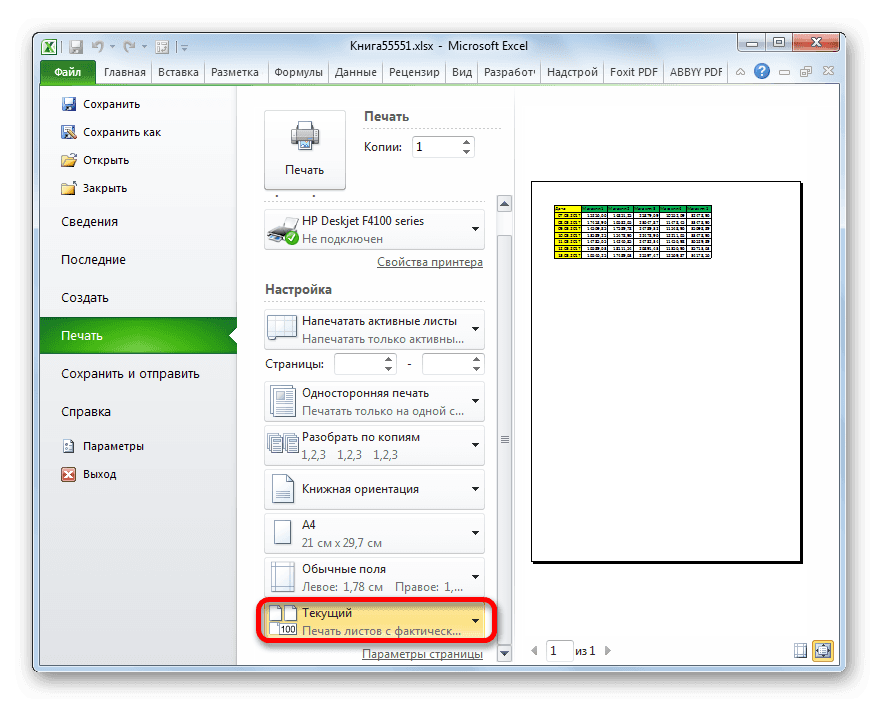Viewport: 879px width, 705px height.
Task: Go to previous preview page arrow
Action: pos(533,650)
